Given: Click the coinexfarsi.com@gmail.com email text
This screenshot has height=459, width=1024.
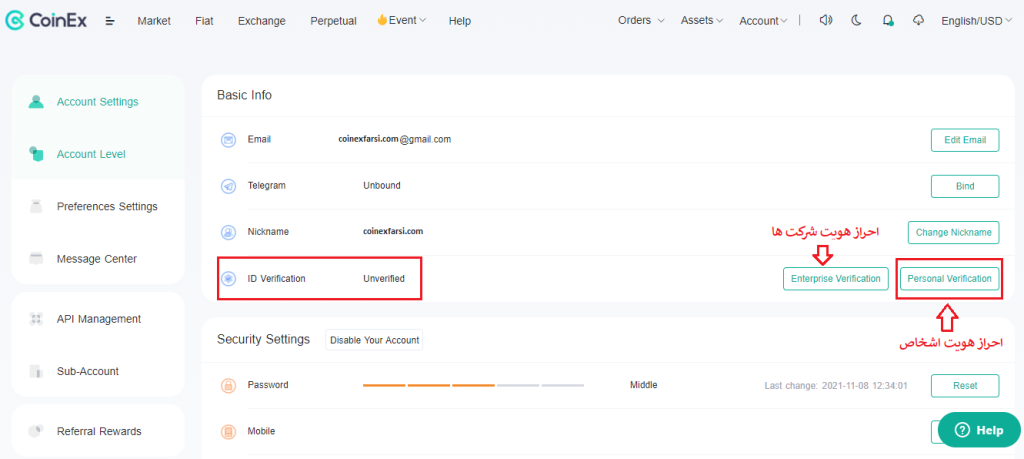Looking at the screenshot, I should [x=394, y=139].
